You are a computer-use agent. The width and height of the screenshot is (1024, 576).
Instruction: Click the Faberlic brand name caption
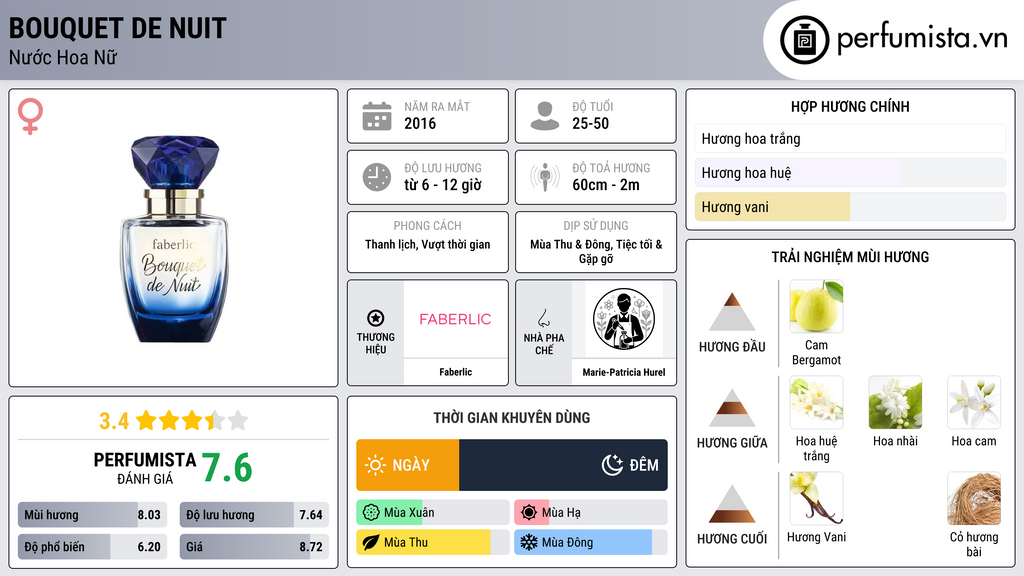coord(455,372)
